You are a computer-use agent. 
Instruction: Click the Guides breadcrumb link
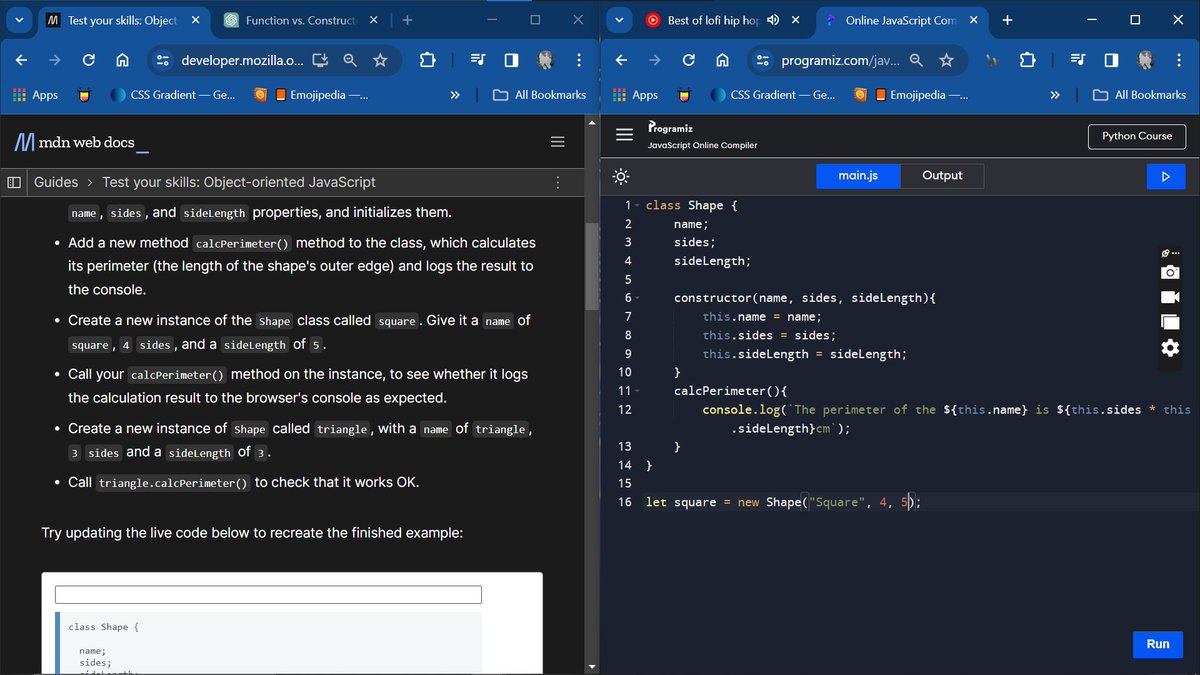[56, 182]
